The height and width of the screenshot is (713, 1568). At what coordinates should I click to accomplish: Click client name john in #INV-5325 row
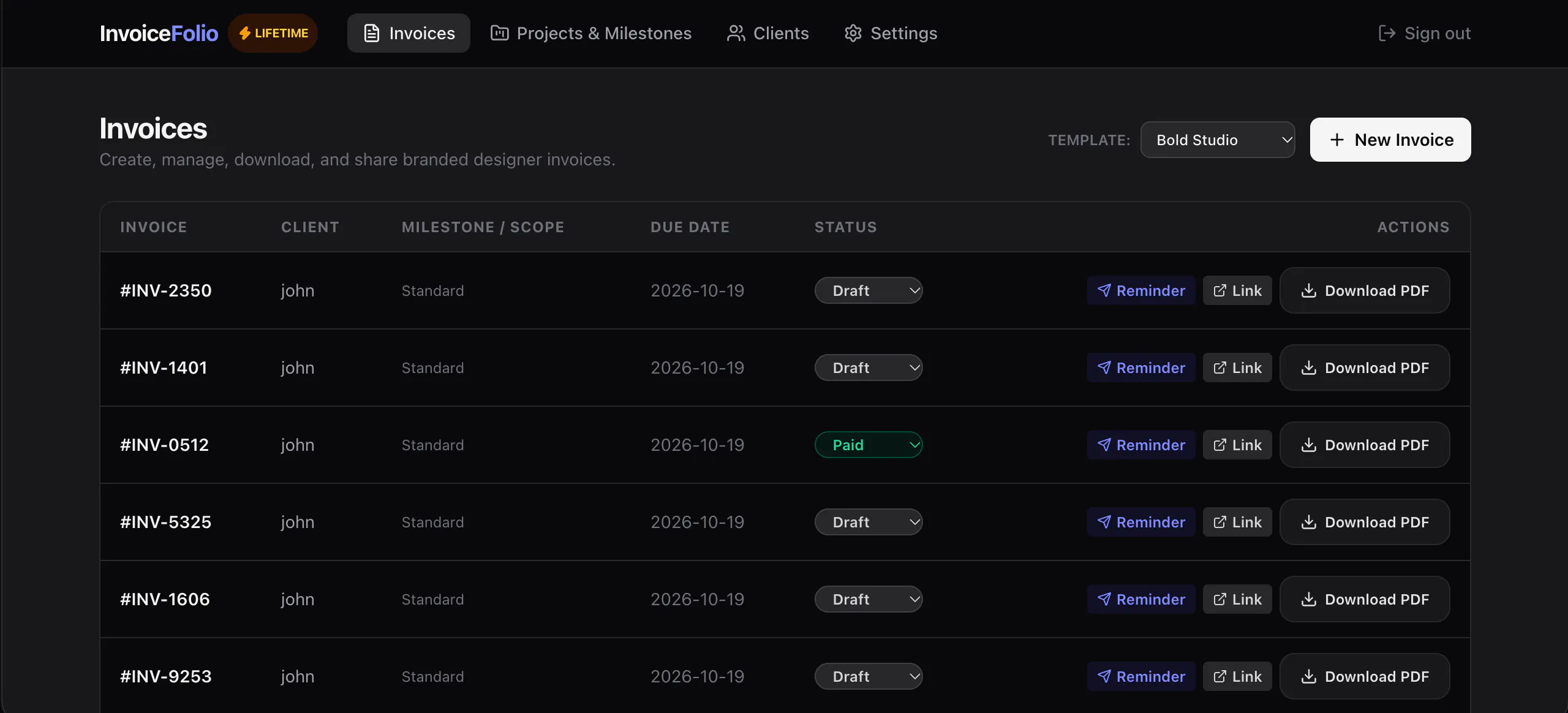tap(298, 522)
